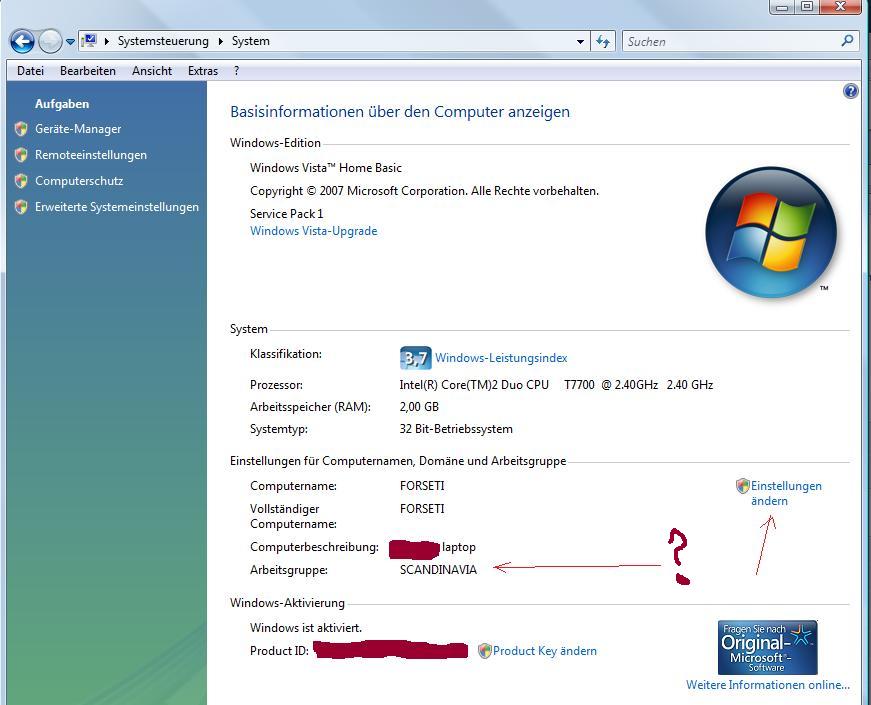Open the Bearbeiten menu
The width and height of the screenshot is (871, 705).
88,71
